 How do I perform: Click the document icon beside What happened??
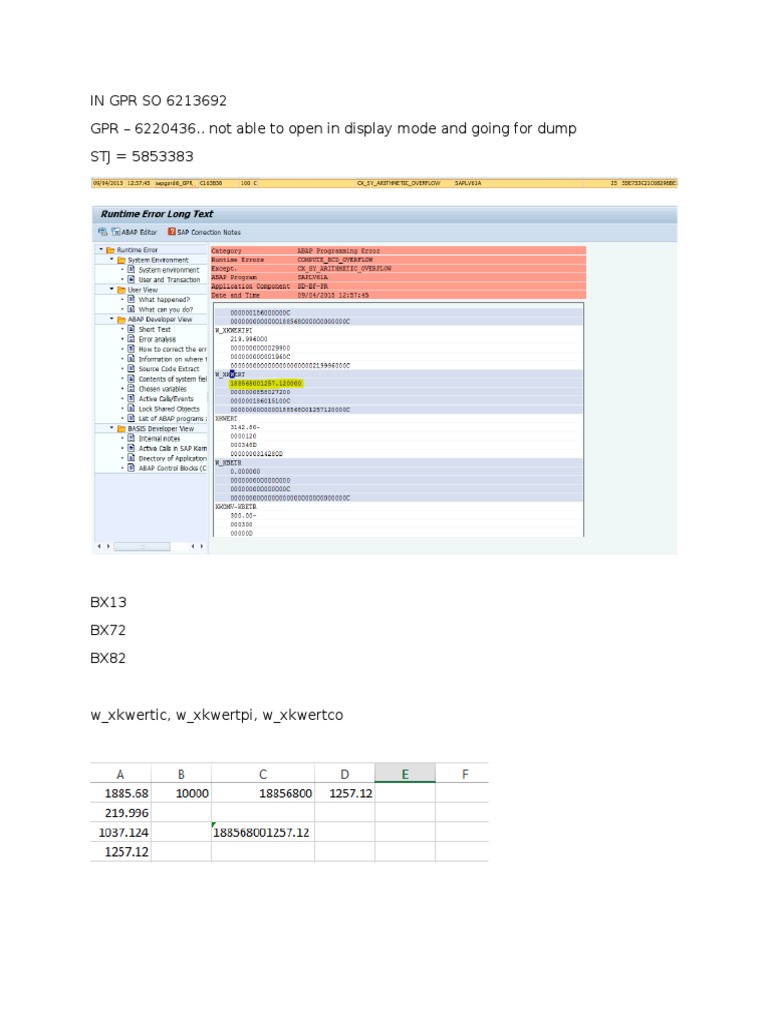[x=131, y=300]
